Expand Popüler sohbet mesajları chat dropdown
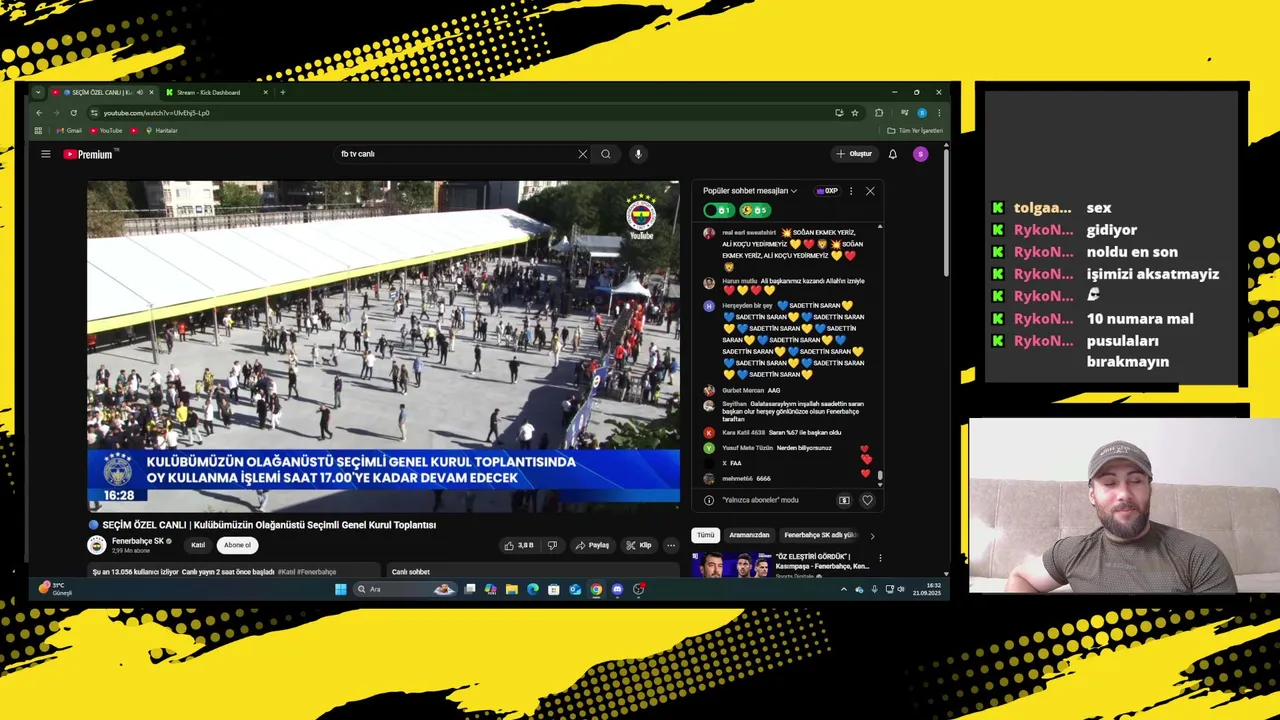Viewport: 1280px width, 720px height. (750, 191)
